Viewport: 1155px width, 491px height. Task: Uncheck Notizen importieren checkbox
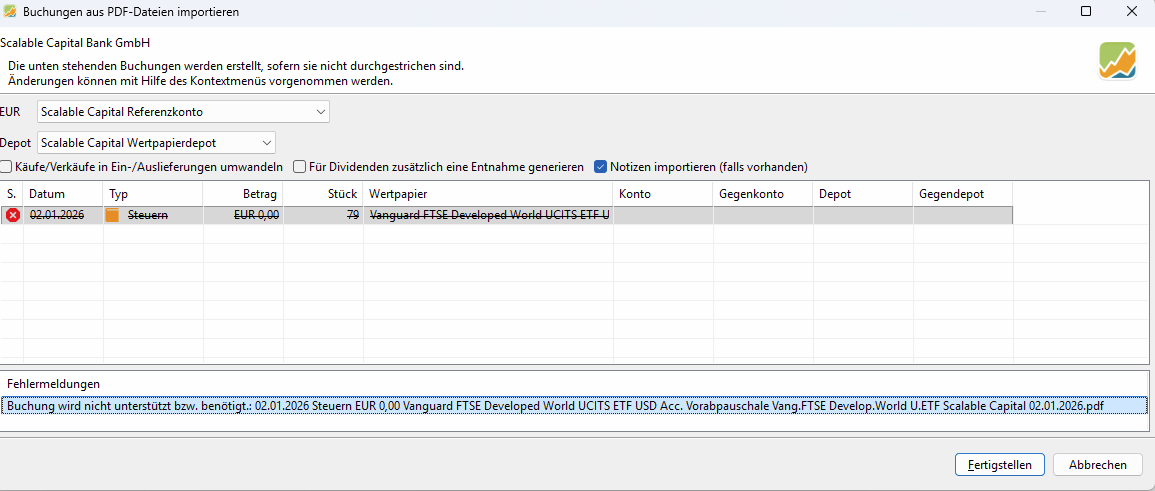601,167
